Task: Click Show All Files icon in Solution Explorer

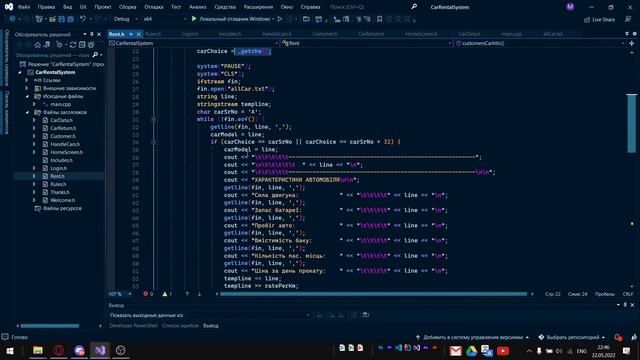Action: pyautogui.click(x=91, y=44)
